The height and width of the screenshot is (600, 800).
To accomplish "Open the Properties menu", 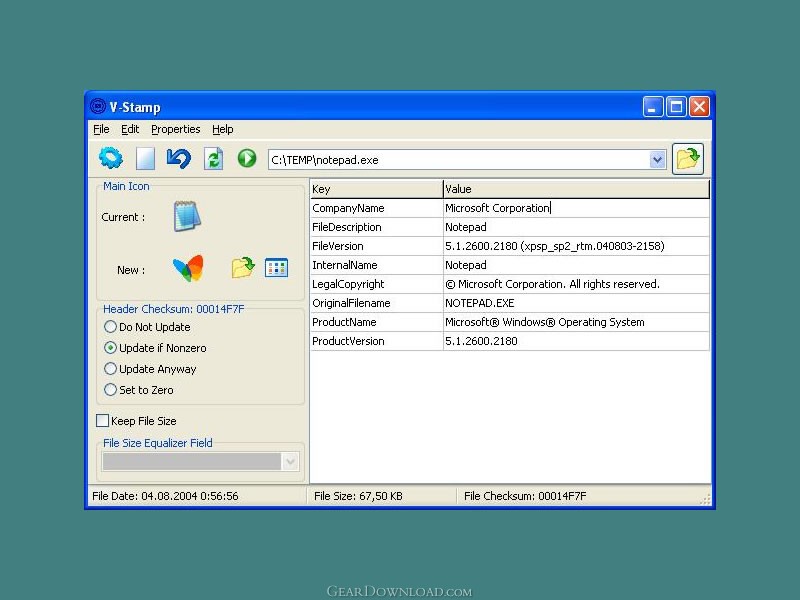I will click(176, 129).
